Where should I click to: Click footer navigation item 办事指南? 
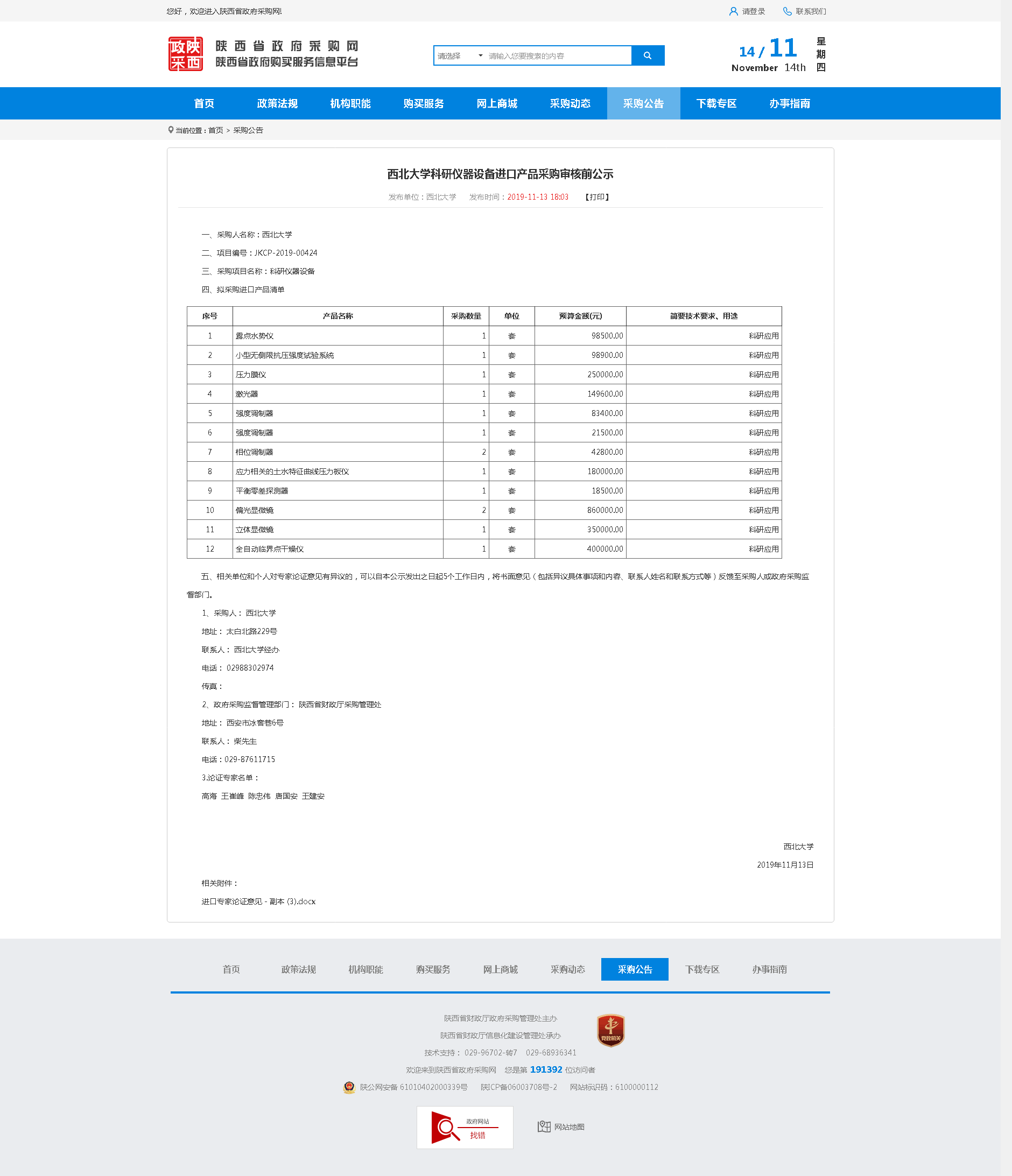(770, 969)
